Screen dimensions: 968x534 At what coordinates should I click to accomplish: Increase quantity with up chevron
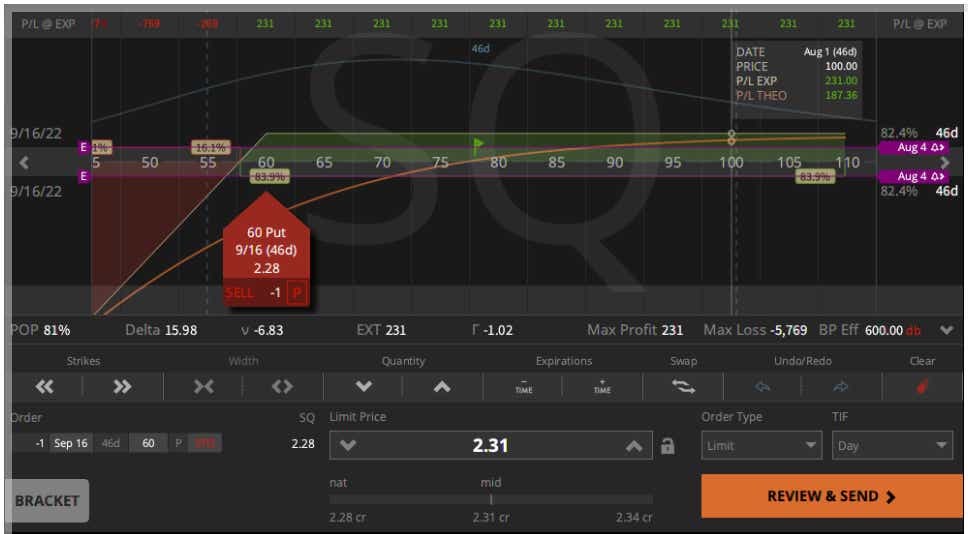coord(442,386)
